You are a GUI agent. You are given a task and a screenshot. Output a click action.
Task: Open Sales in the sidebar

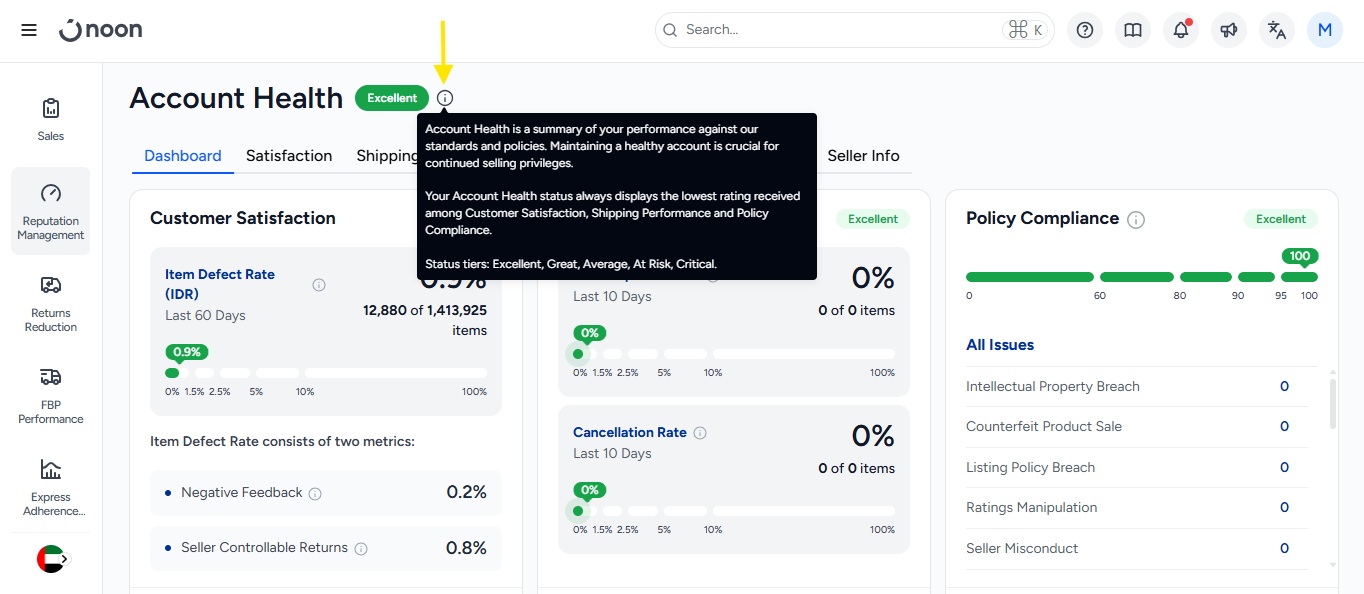tap(51, 119)
